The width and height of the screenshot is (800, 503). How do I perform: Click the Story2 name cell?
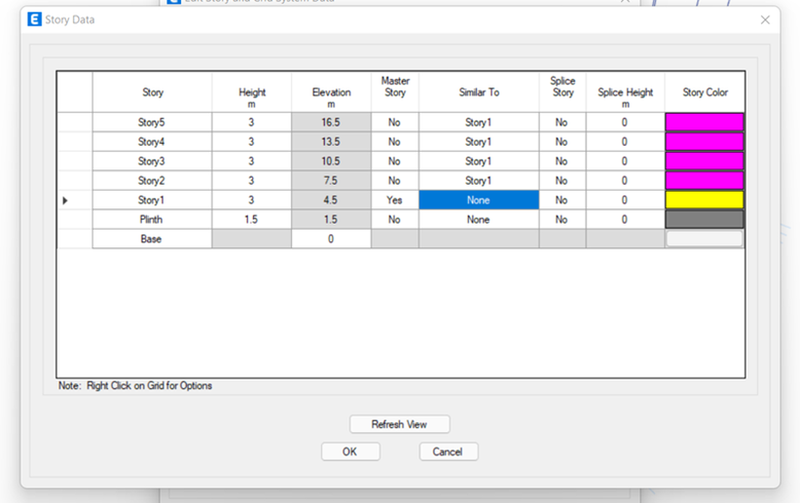pos(152,181)
